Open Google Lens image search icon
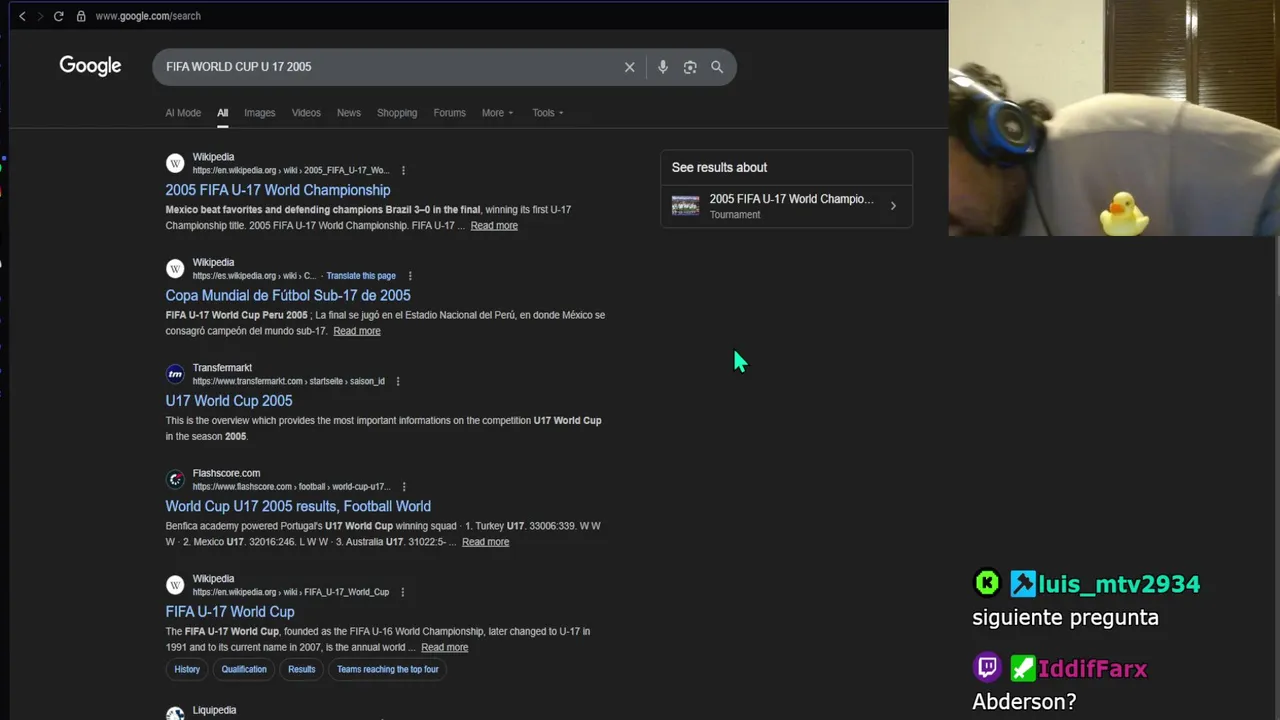Screen dimensions: 1280x720 click(690, 67)
